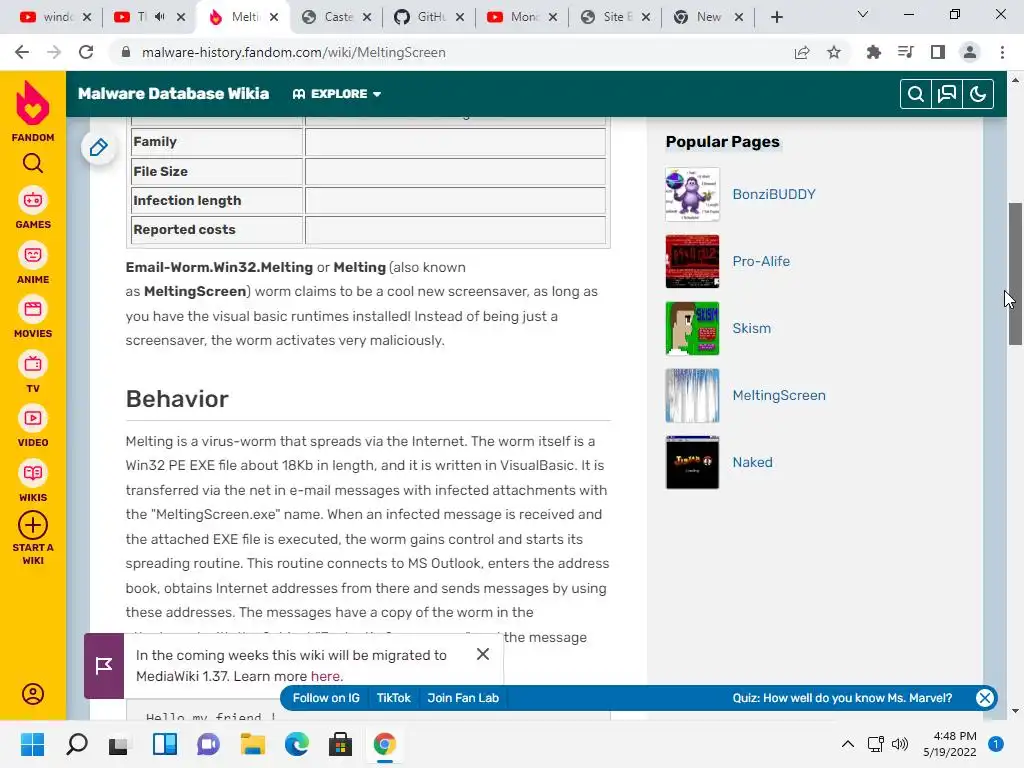The height and width of the screenshot is (768, 1024).
Task: Open Microsoft Edge from the taskbar
Action: pos(296,744)
